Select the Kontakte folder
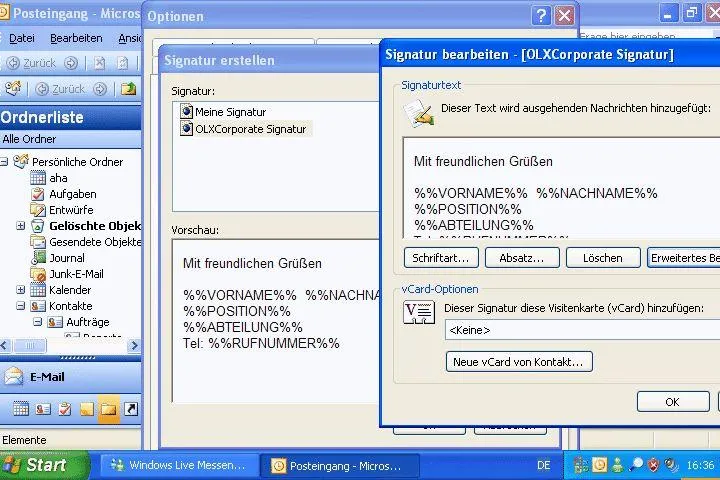 61,306
